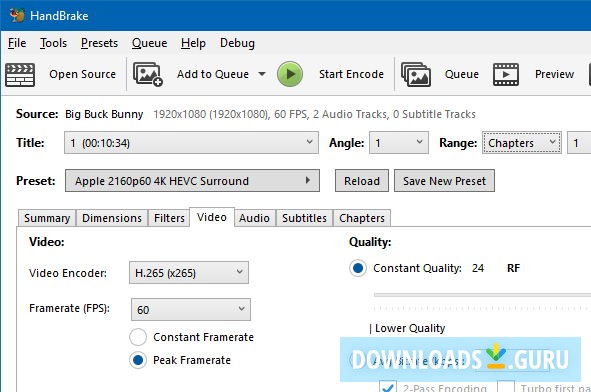Click the source name Big Buck Bunny
This screenshot has width=591, height=392.
104,114
